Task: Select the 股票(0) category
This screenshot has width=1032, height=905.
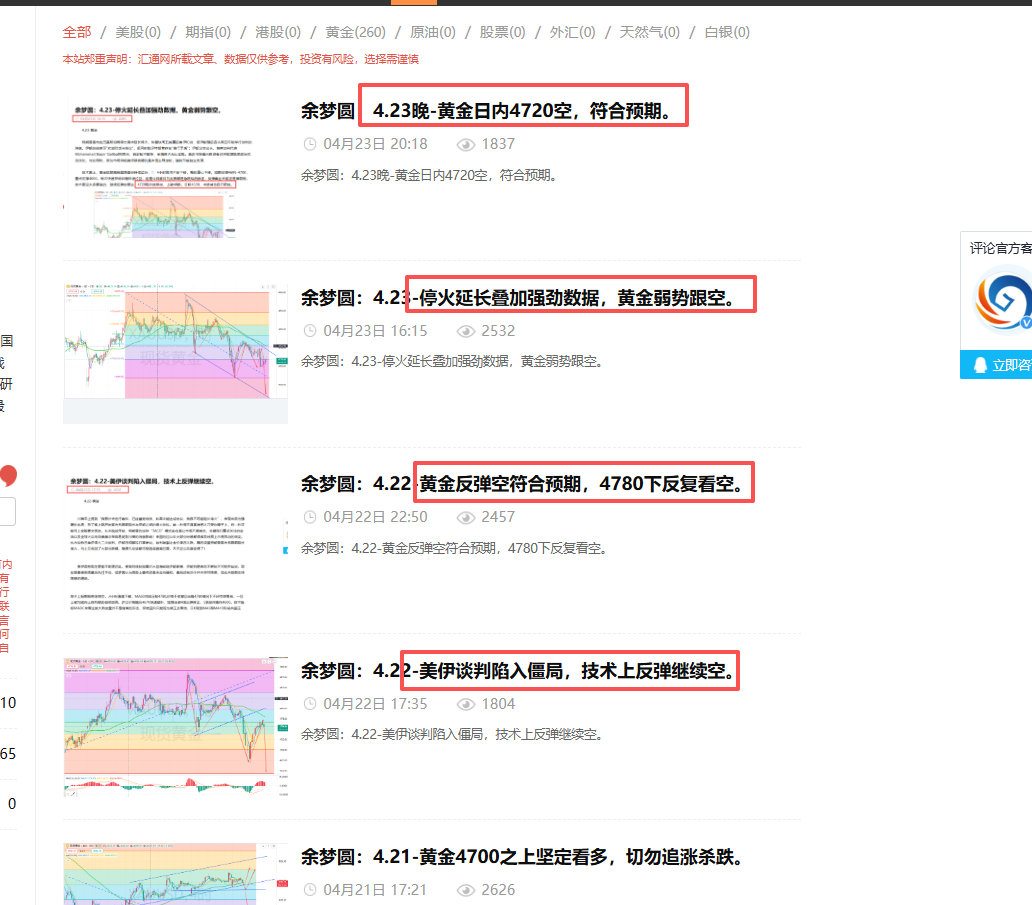Action: click(x=502, y=32)
